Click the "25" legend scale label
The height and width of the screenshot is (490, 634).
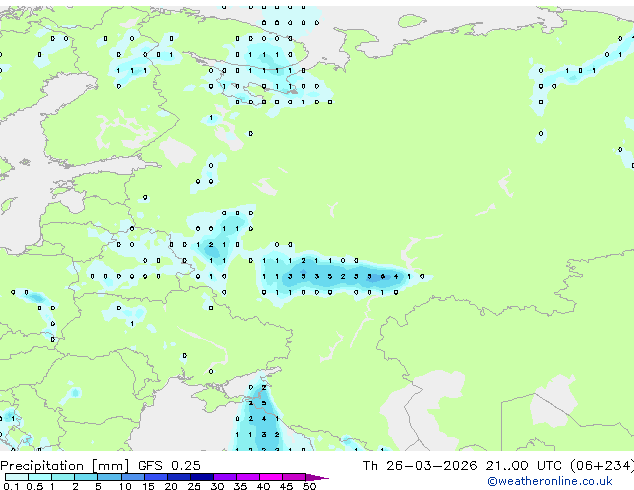[194, 486]
